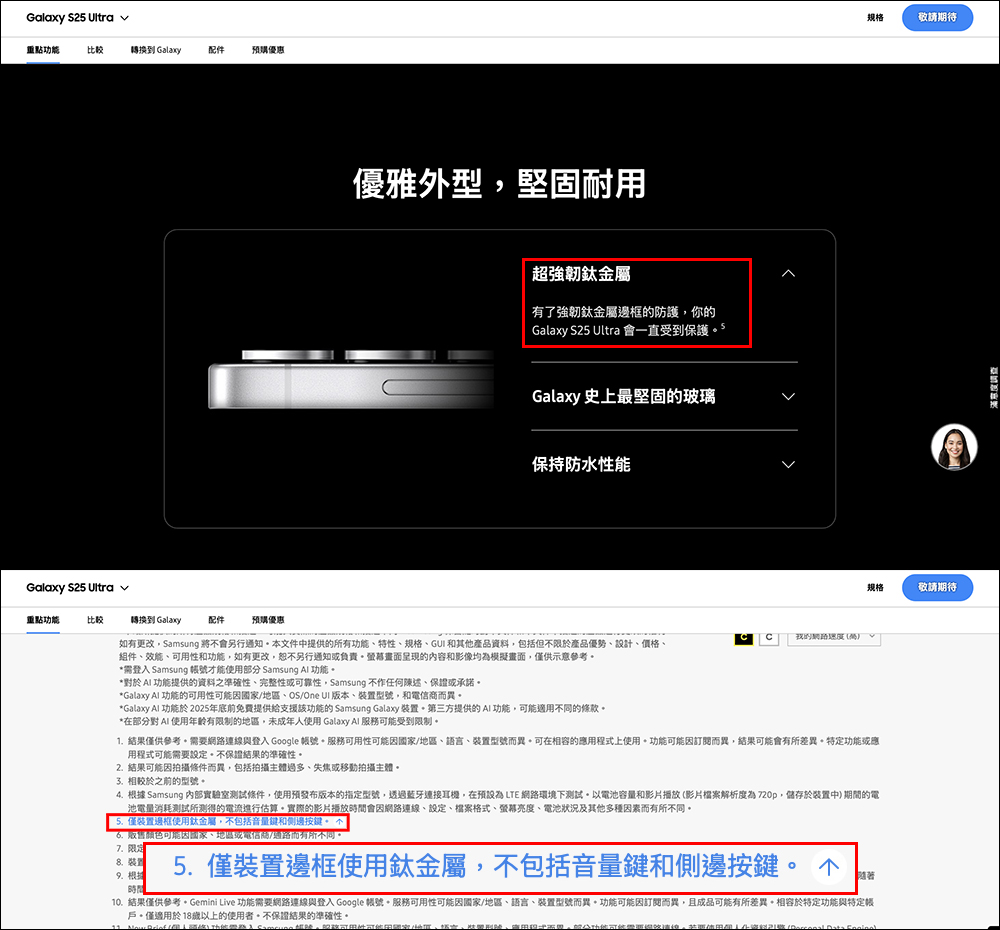Select 預購優惠 tab in top screenshot
The height and width of the screenshot is (930, 1000).
(268, 50)
